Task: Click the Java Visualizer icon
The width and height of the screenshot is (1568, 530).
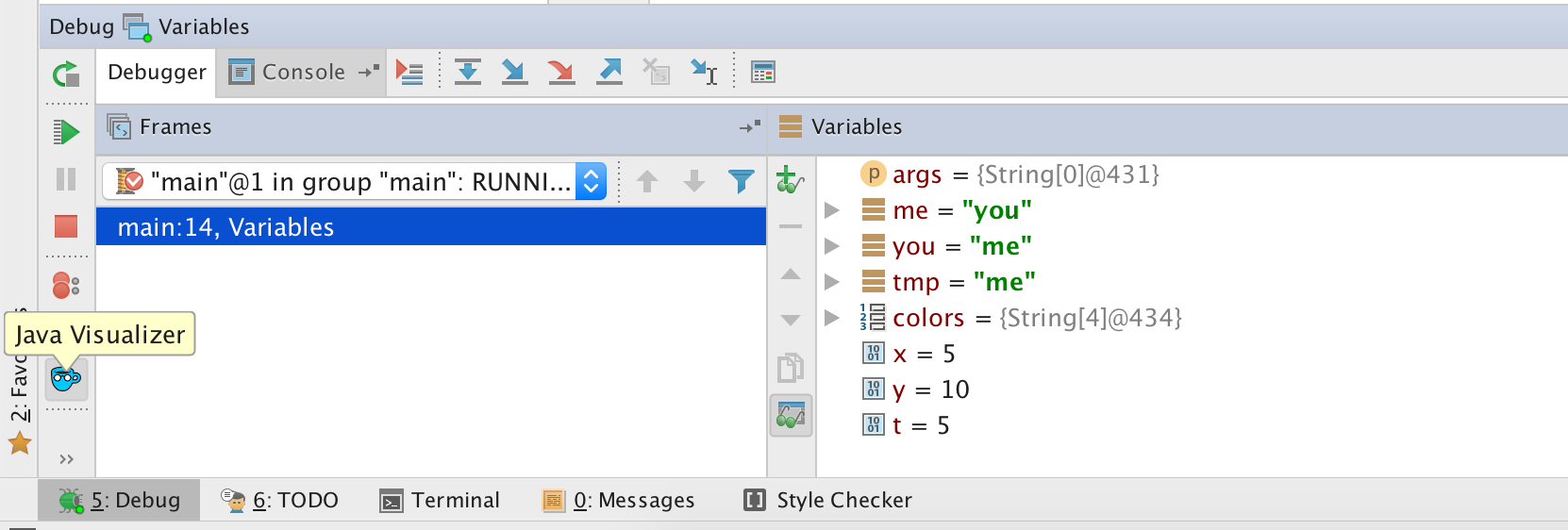Action: pyautogui.click(x=66, y=379)
